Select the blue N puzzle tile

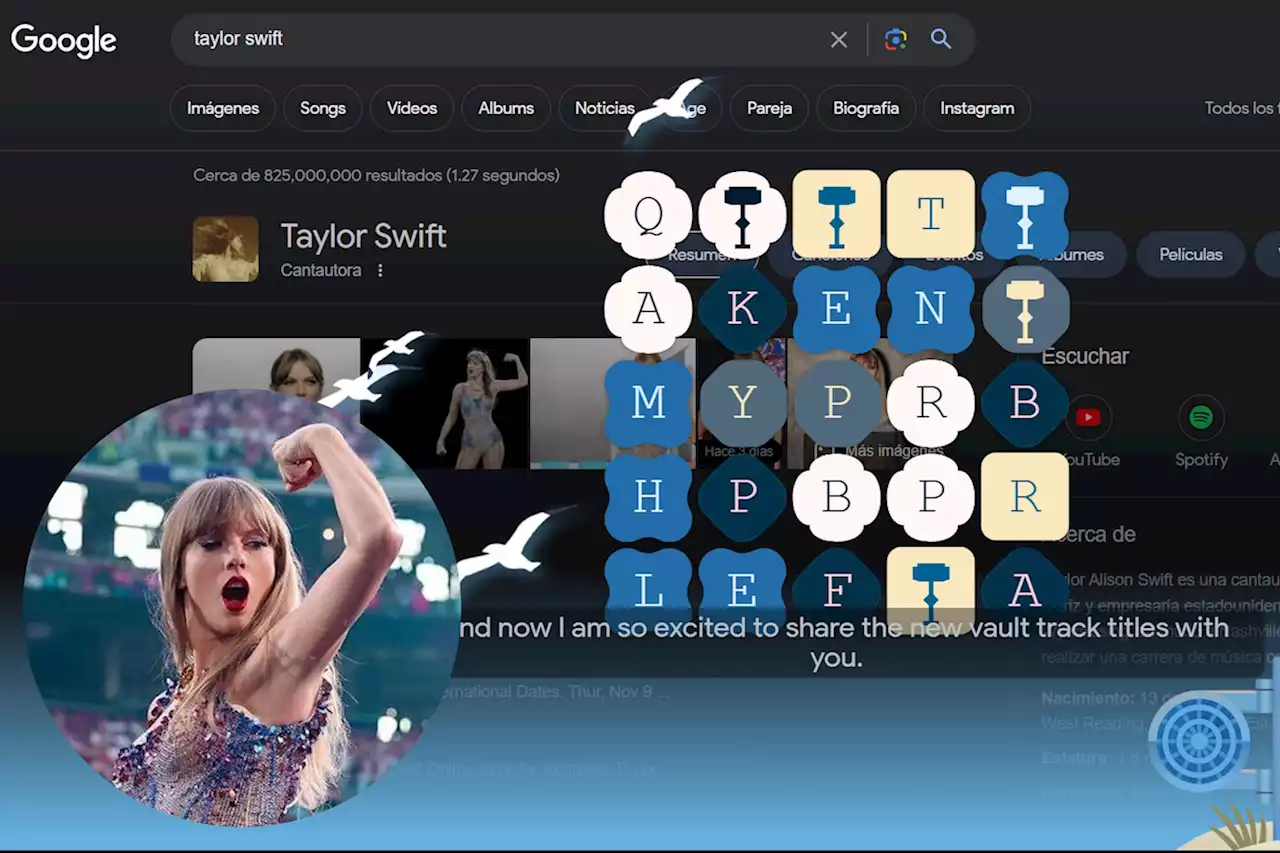930,309
